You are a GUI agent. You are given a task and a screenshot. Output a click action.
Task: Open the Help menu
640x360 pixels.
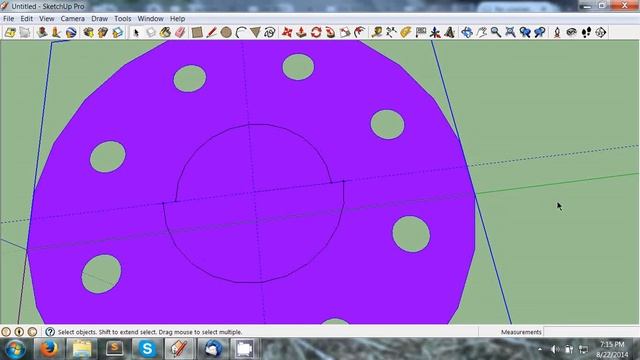(x=177, y=19)
